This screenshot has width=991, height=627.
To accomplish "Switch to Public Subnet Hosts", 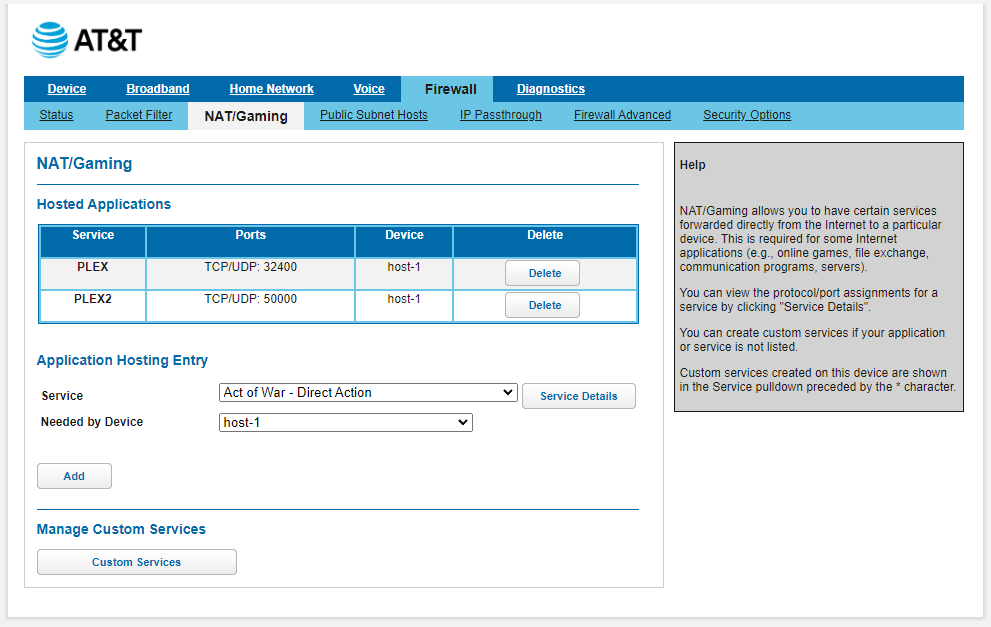I will click(373, 115).
